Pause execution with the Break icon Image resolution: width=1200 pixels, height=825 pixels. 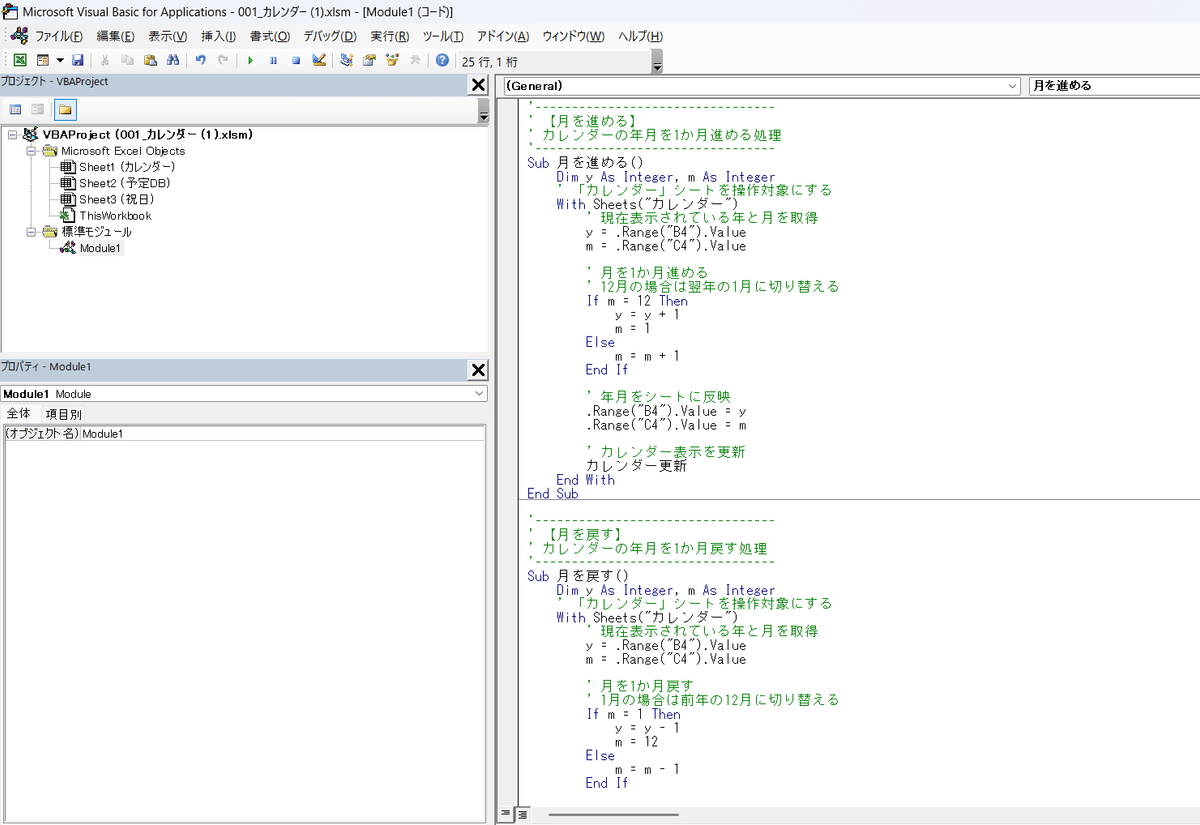click(x=272, y=61)
